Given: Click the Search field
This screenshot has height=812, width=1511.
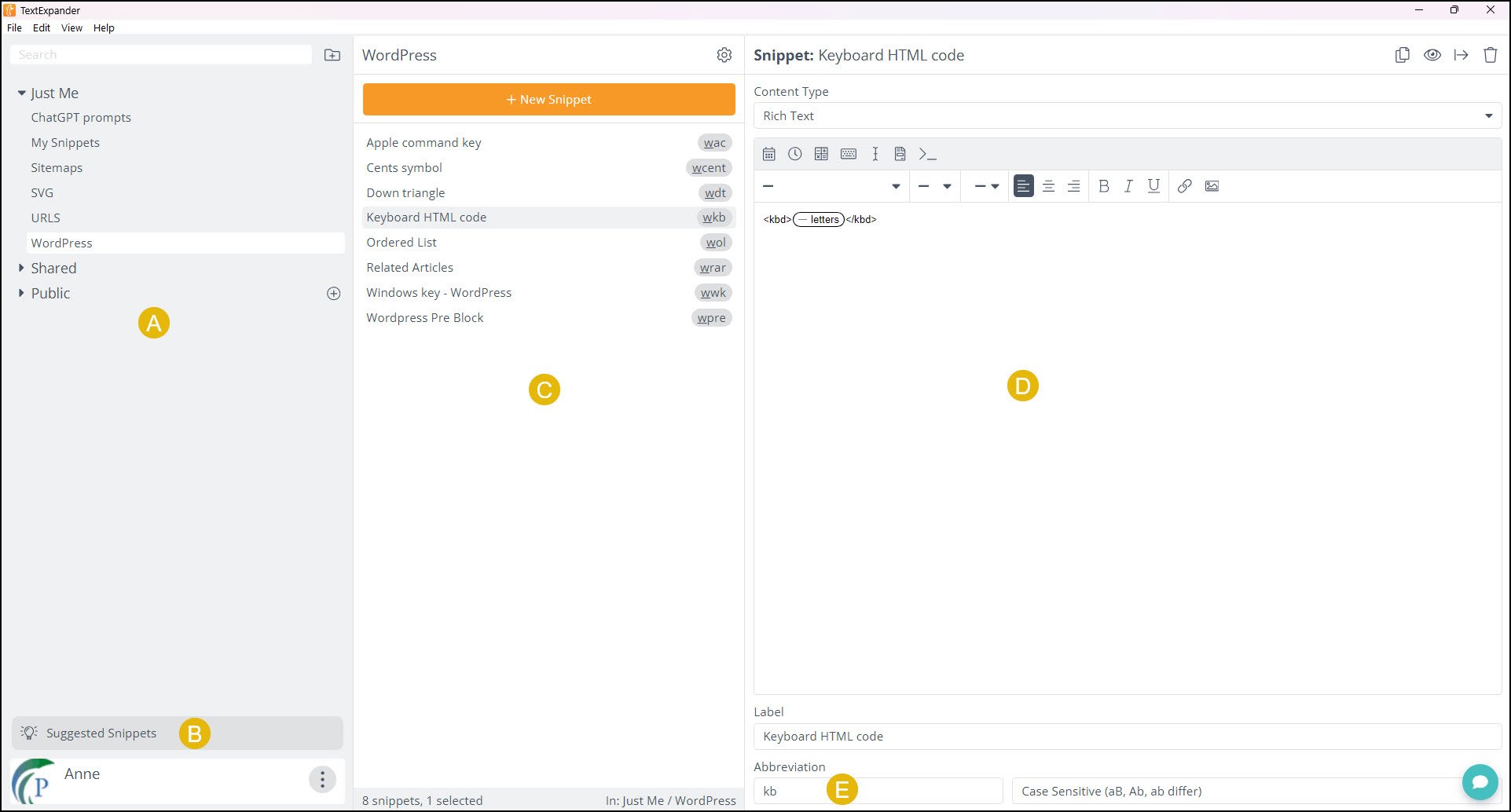Looking at the screenshot, I should (161, 55).
